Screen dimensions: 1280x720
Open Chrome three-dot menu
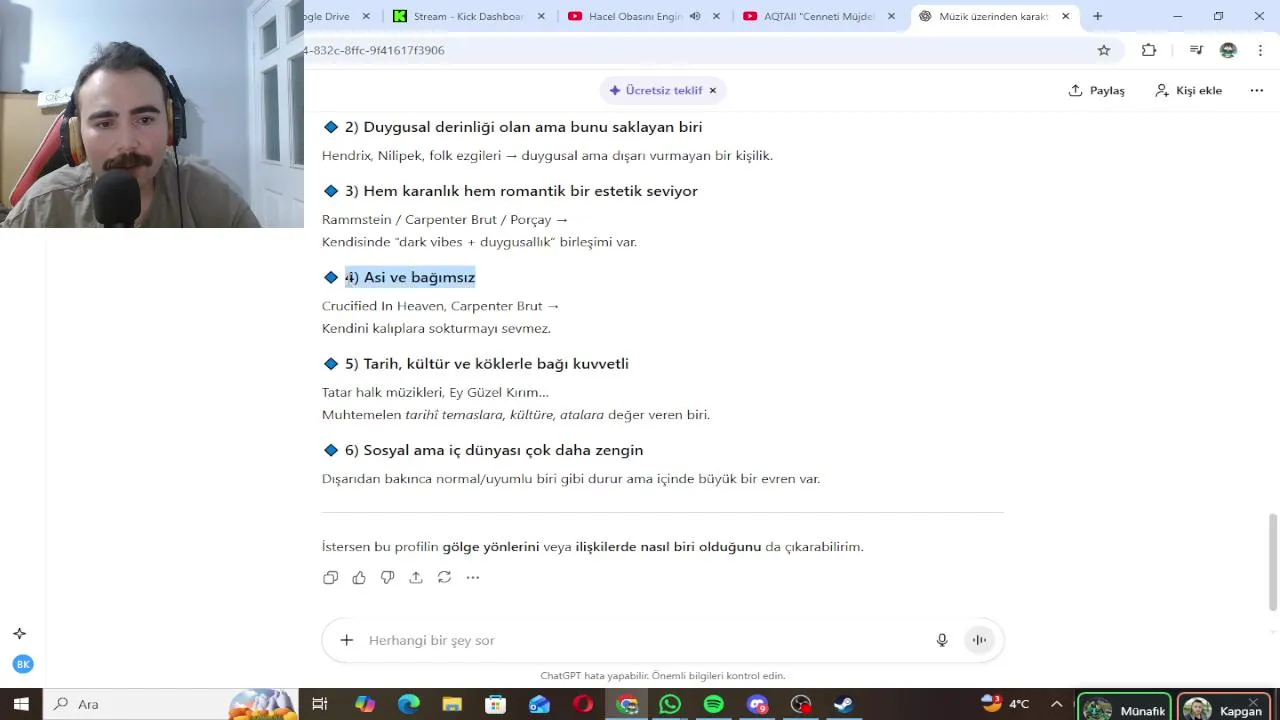click(x=1259, y=50)
